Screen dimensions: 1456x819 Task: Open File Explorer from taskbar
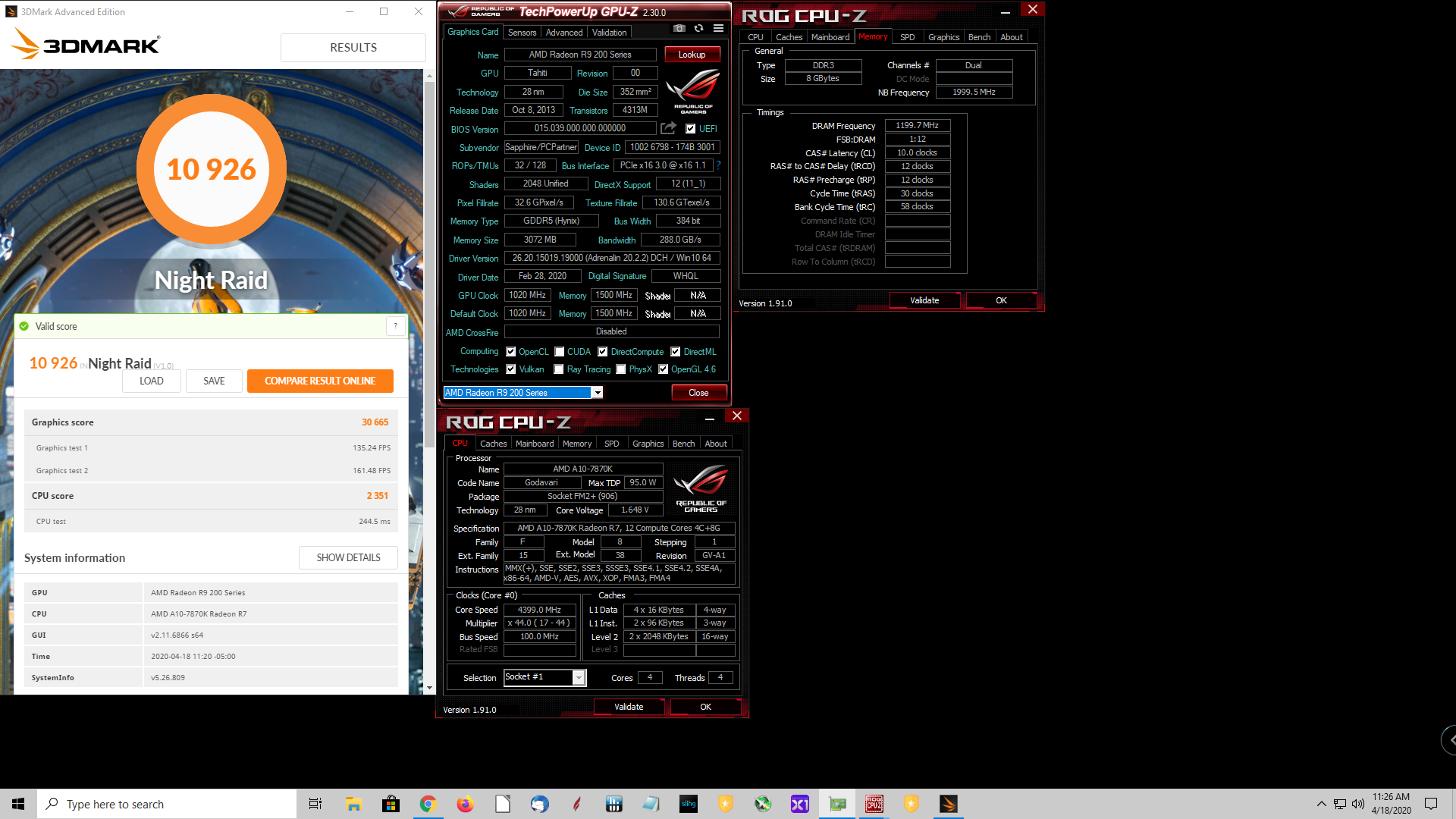tap(353, 804)
